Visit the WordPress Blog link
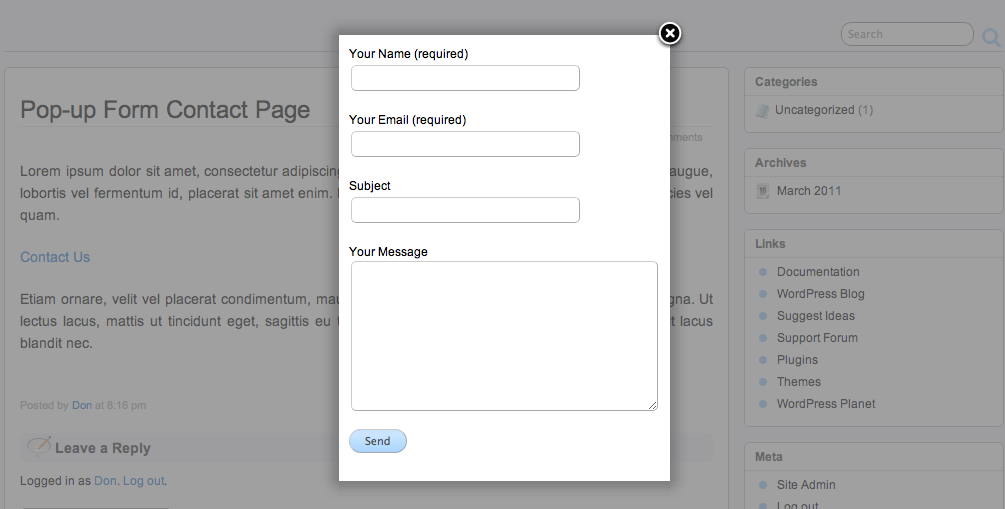Screen dimensions: 1005x509 pos(820,294)
